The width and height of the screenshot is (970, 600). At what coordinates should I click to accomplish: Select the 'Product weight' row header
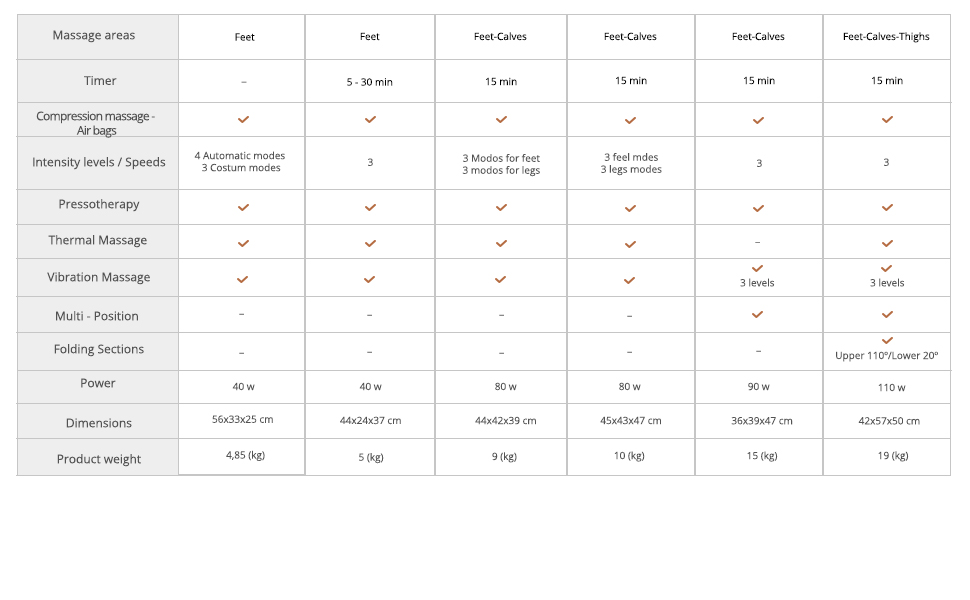(99, 459)
